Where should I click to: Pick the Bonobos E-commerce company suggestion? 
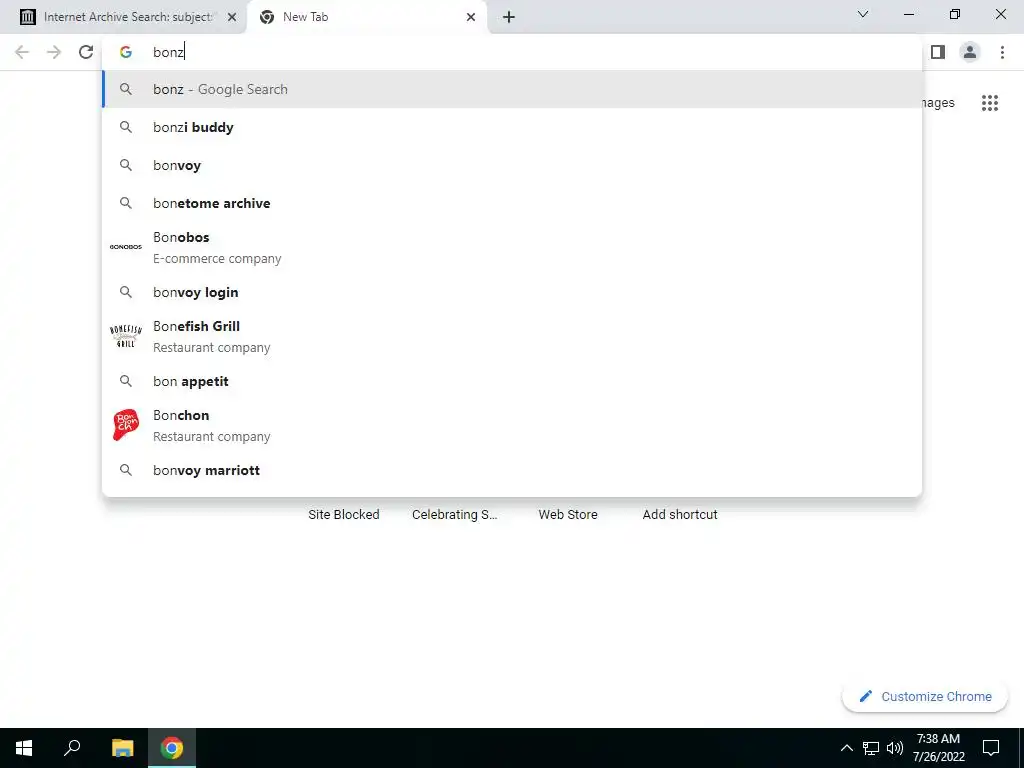pos(512,248)
